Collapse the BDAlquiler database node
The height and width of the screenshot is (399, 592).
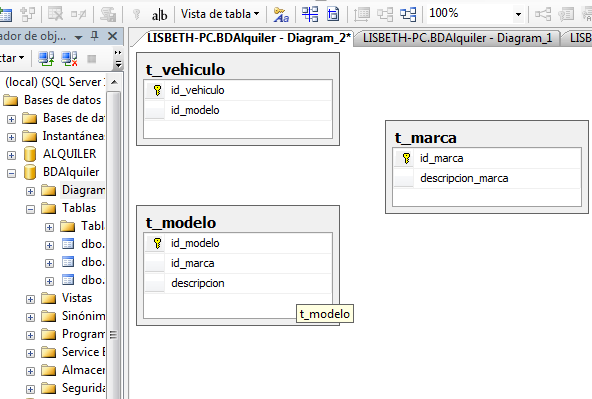click(x=11, y=173)
